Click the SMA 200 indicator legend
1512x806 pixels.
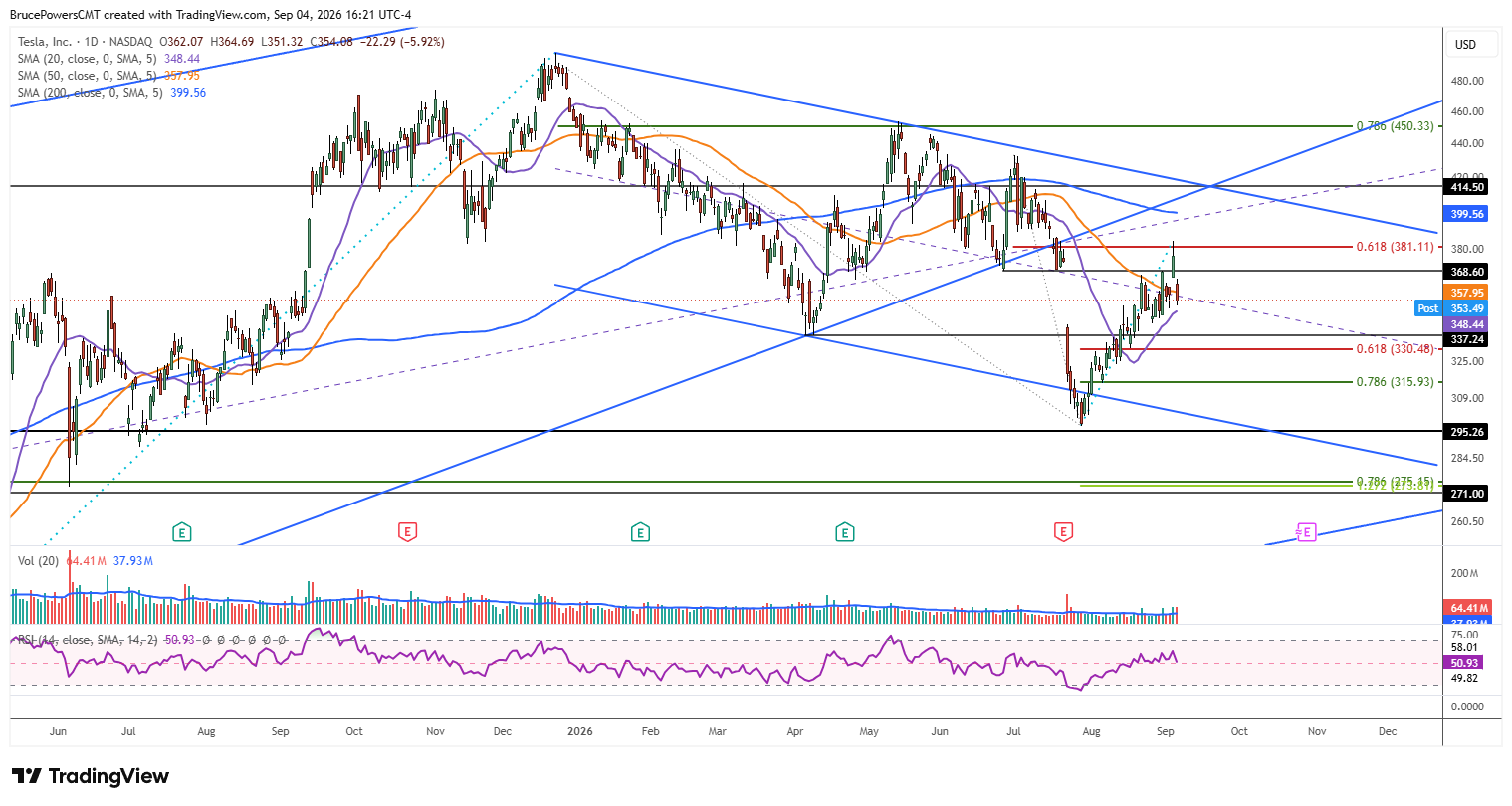pyautogui.click(x=112, y=93)
